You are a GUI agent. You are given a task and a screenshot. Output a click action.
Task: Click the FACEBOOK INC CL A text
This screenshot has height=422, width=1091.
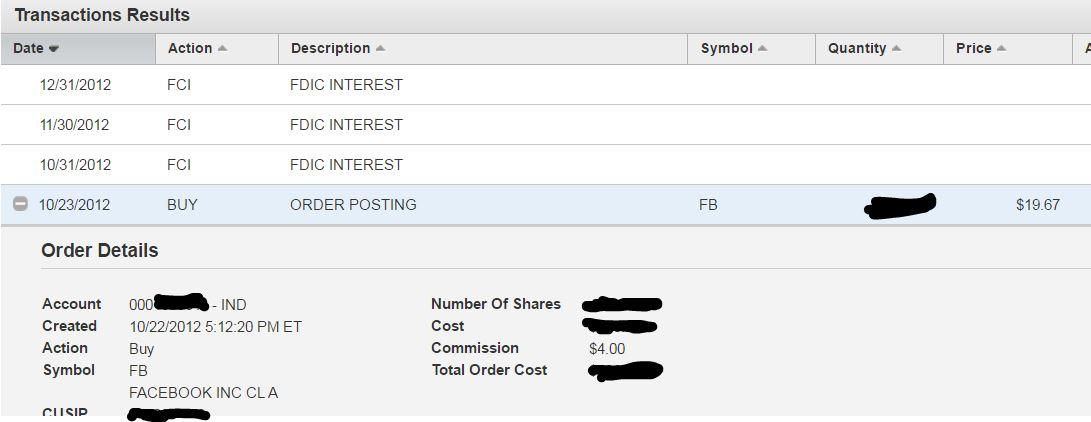click(x=203, y=393)
